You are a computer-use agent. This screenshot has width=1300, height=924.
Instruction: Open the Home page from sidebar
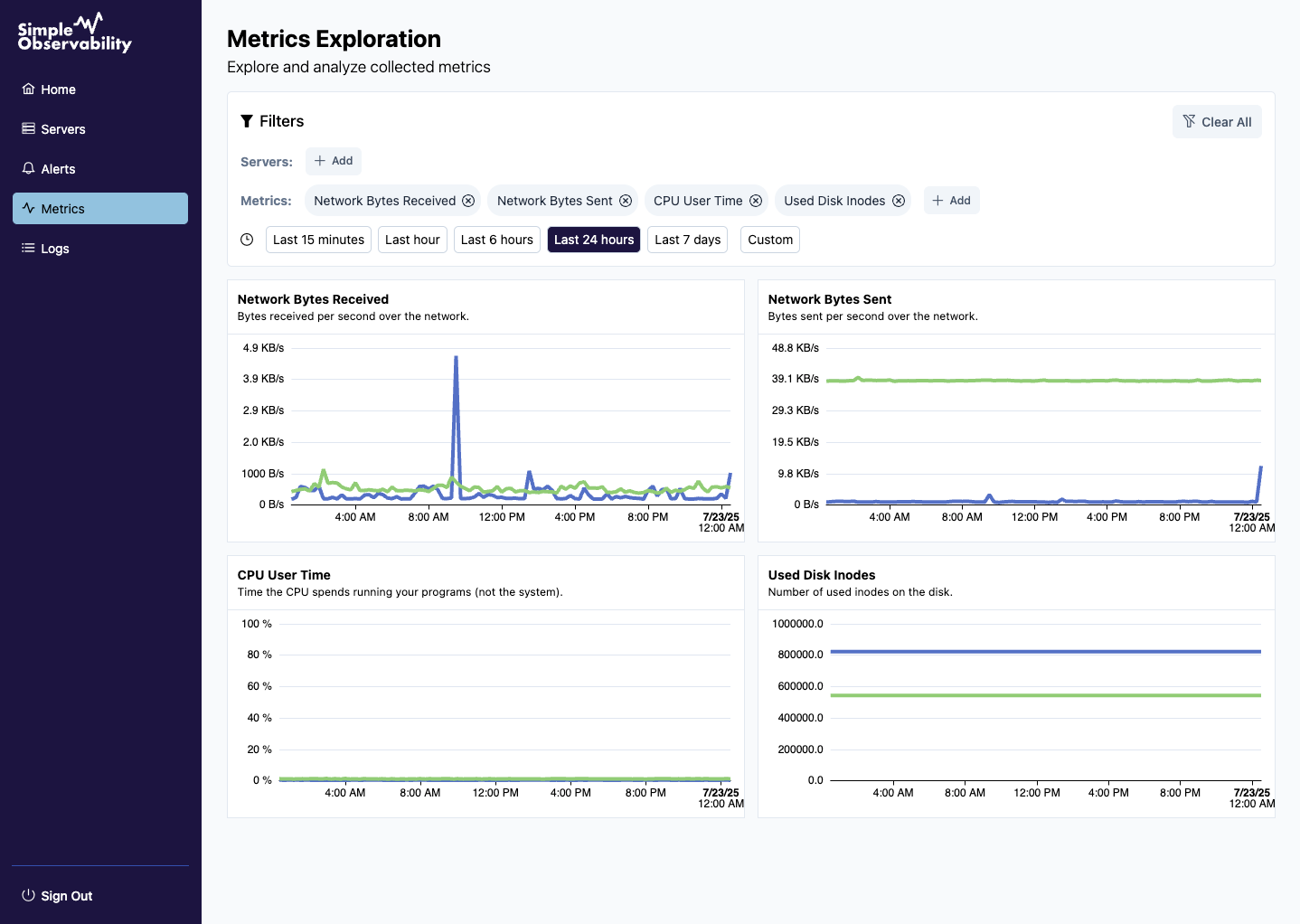pos(58,90)
